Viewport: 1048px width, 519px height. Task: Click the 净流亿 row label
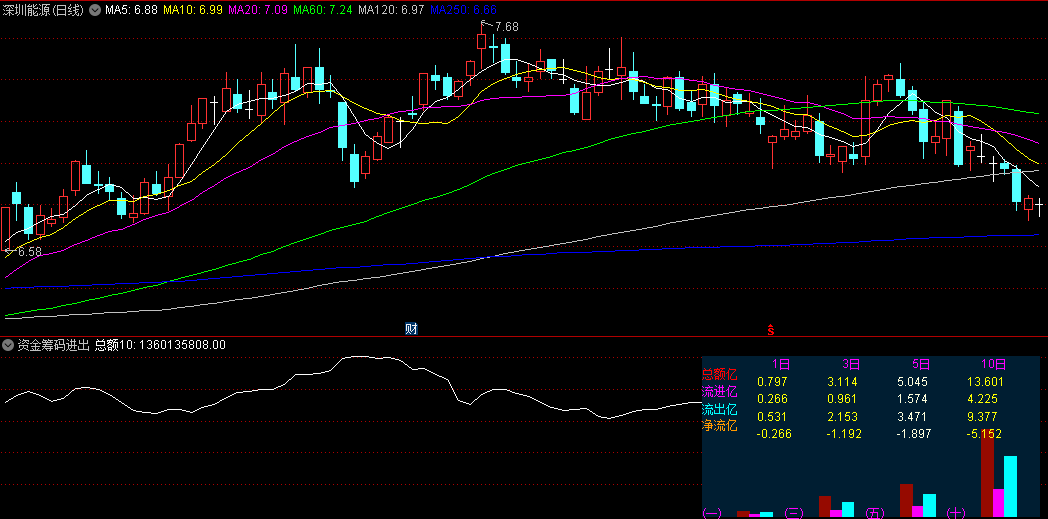(x=719, y=426)
